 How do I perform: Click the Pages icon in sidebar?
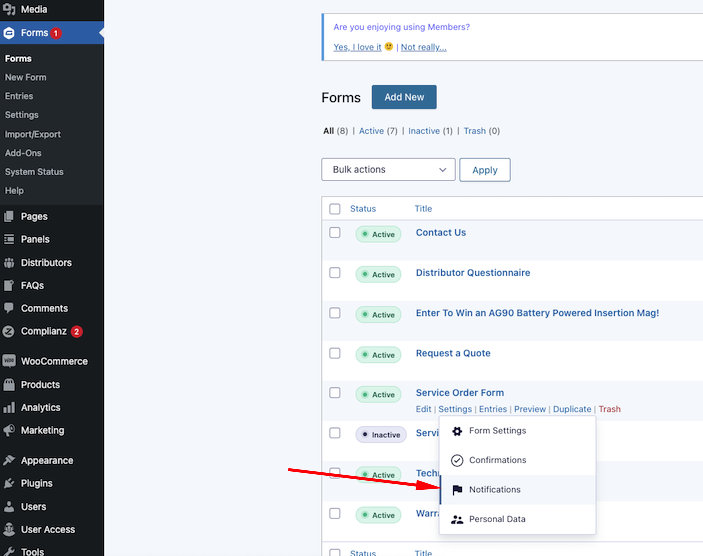pyautogui.click(x=9, y=217)
